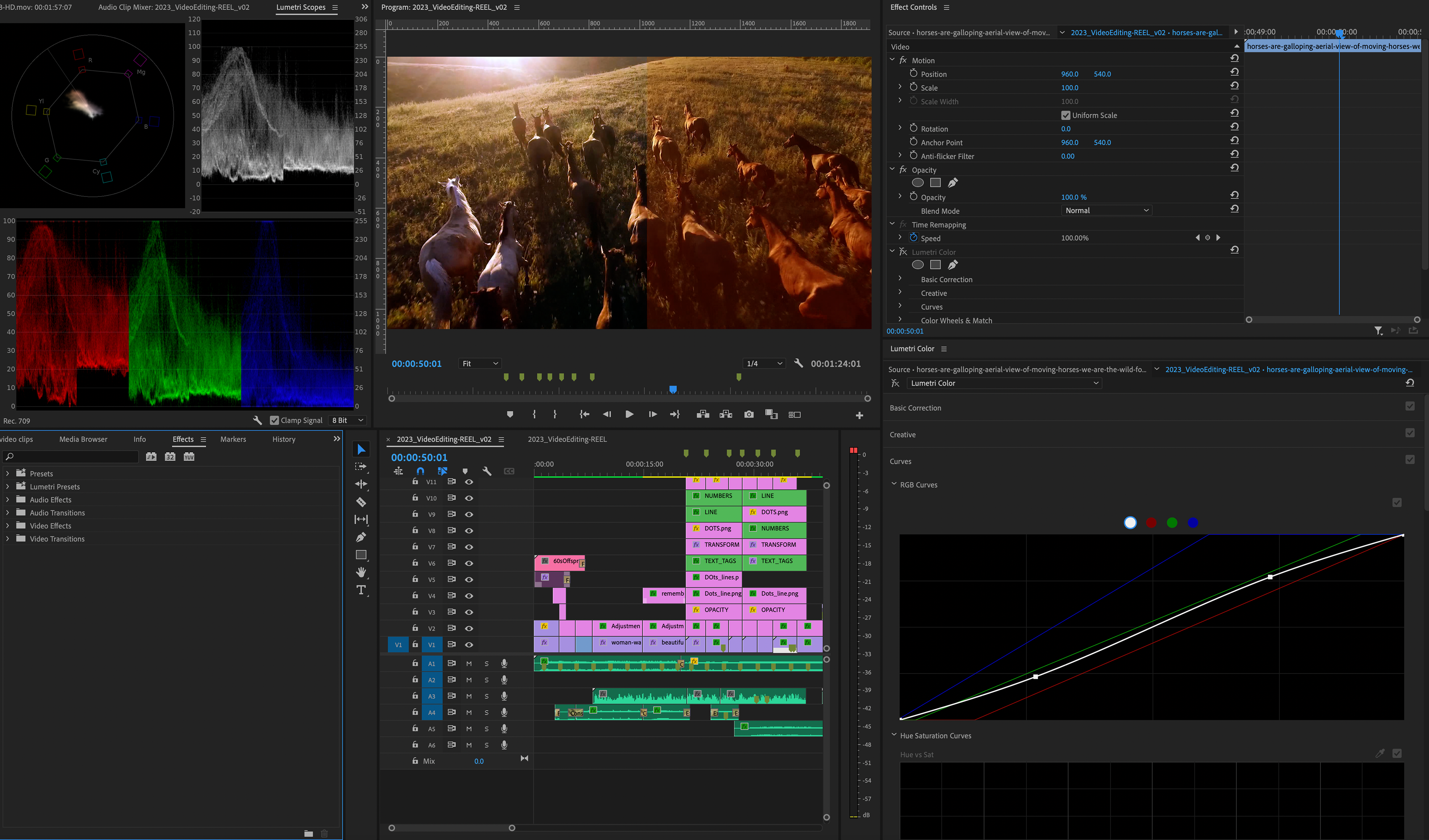Click the Extract button
1429x840 pixels.
click(726, 414)
